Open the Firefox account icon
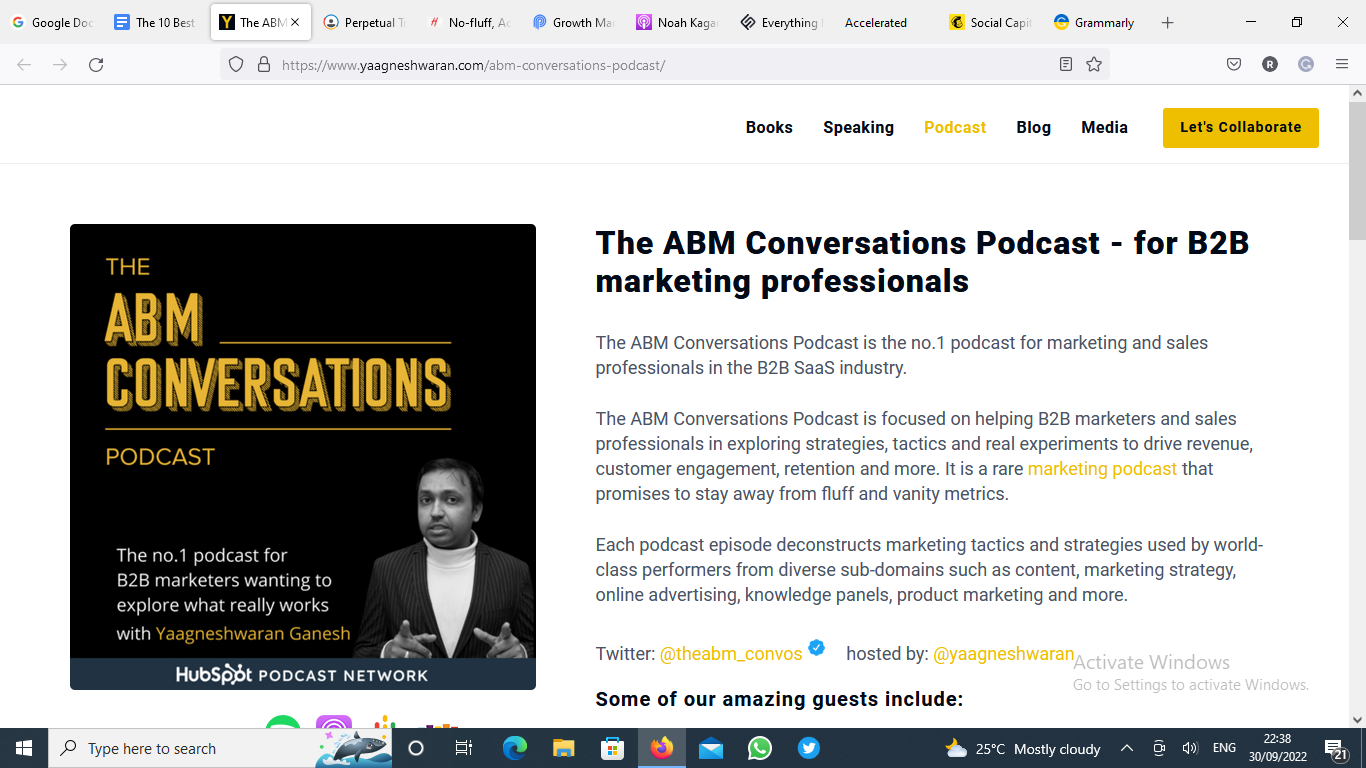 pos(1270,65)
